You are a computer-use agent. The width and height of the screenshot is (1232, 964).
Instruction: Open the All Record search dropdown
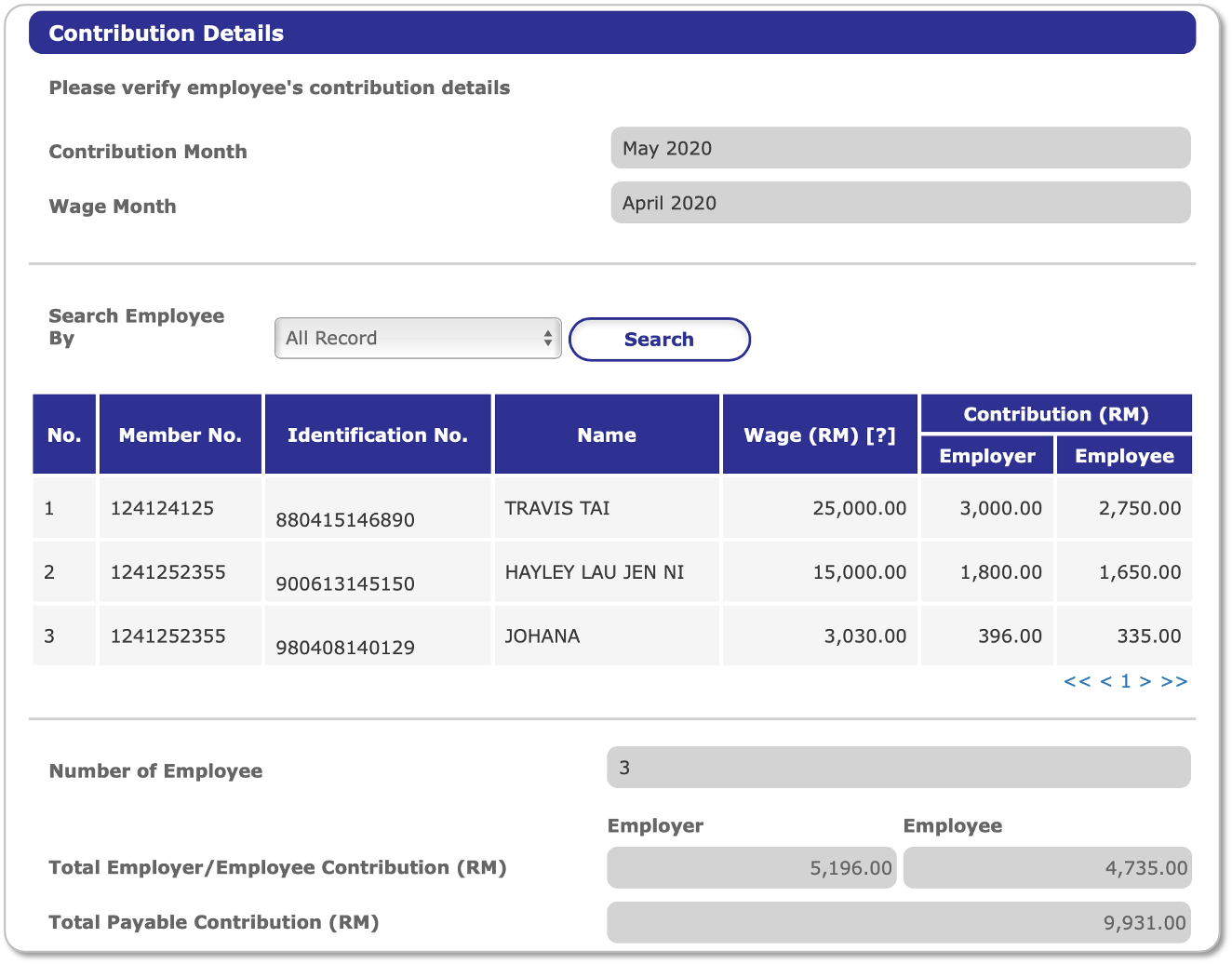click(418, 338)
